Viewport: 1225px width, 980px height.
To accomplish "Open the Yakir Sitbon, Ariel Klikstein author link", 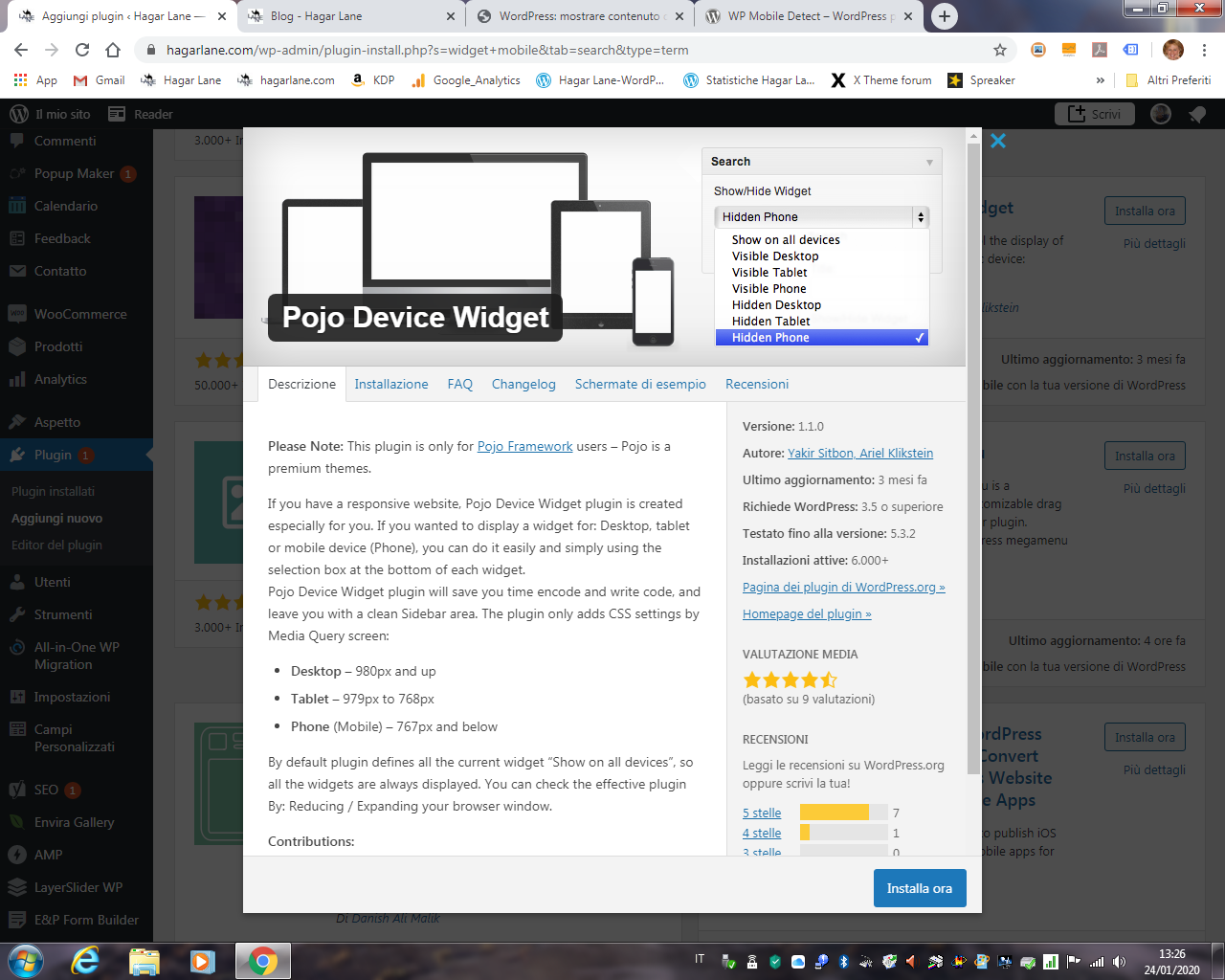I will (860, 453).
